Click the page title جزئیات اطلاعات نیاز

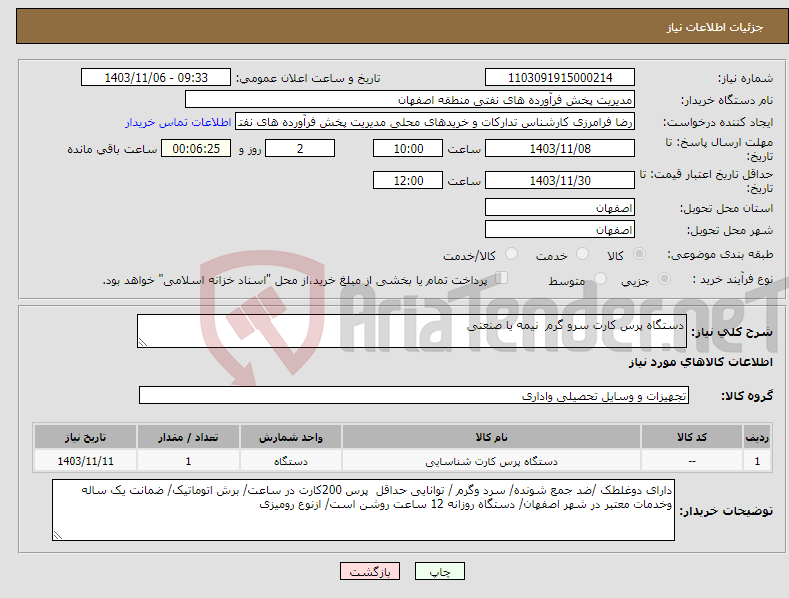715,27
